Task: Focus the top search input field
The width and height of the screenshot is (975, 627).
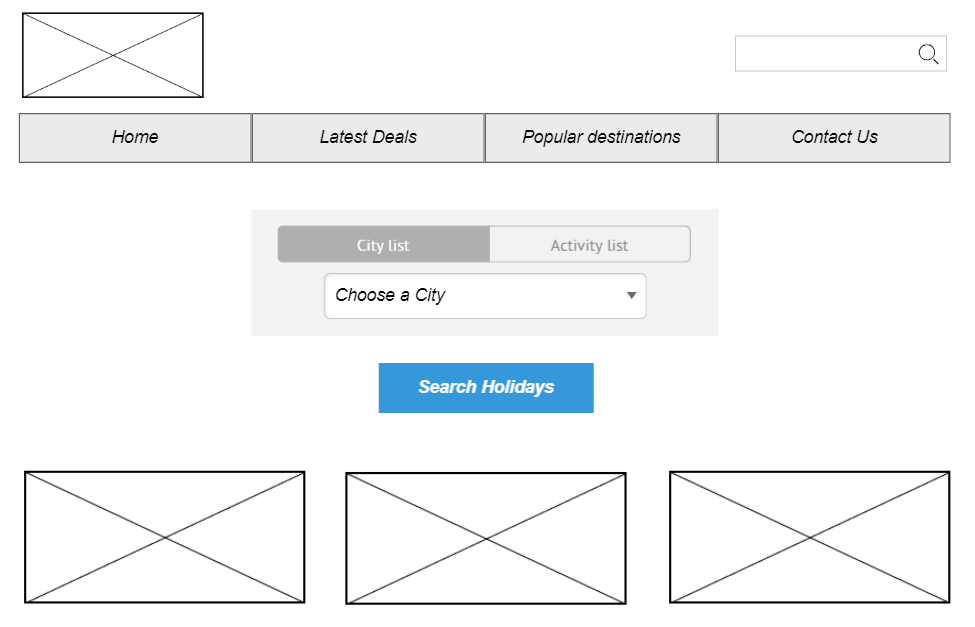Action: (x=825, y=54)
